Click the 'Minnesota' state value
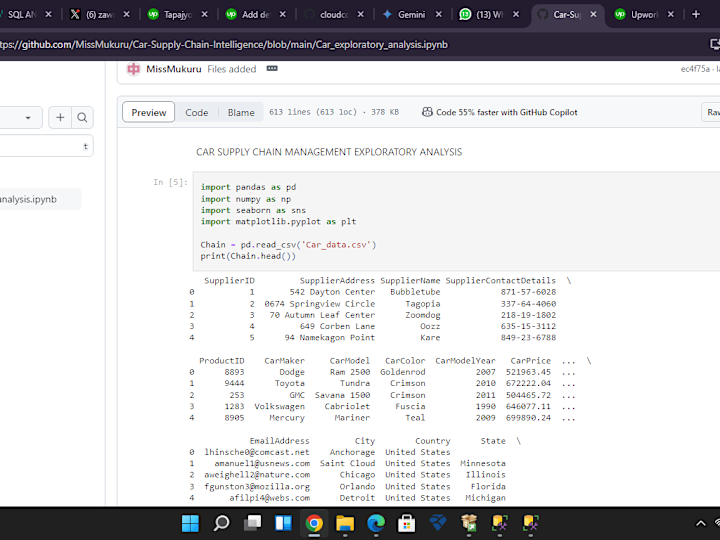The height and width of the screenshot is (540, 720). tap(483, 463)
